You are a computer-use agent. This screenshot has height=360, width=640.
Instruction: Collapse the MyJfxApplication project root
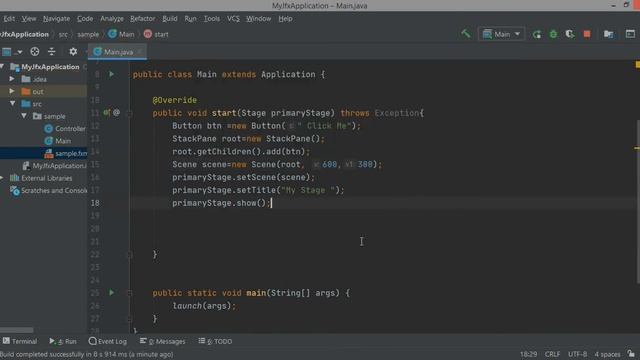coord(2,67)
